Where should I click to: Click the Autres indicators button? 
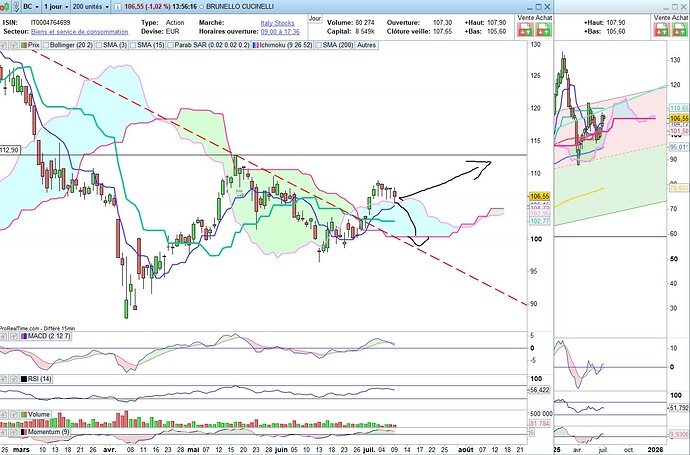pos(366,45)
